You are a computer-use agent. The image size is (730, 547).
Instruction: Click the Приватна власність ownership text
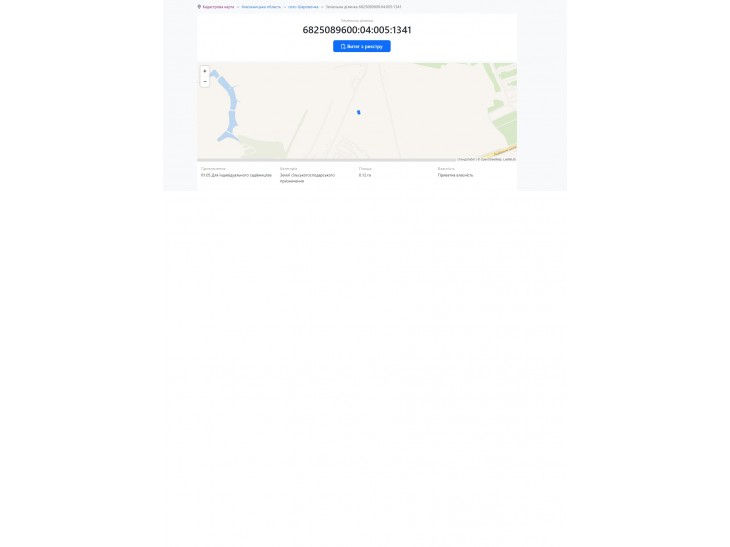(455, 176)
